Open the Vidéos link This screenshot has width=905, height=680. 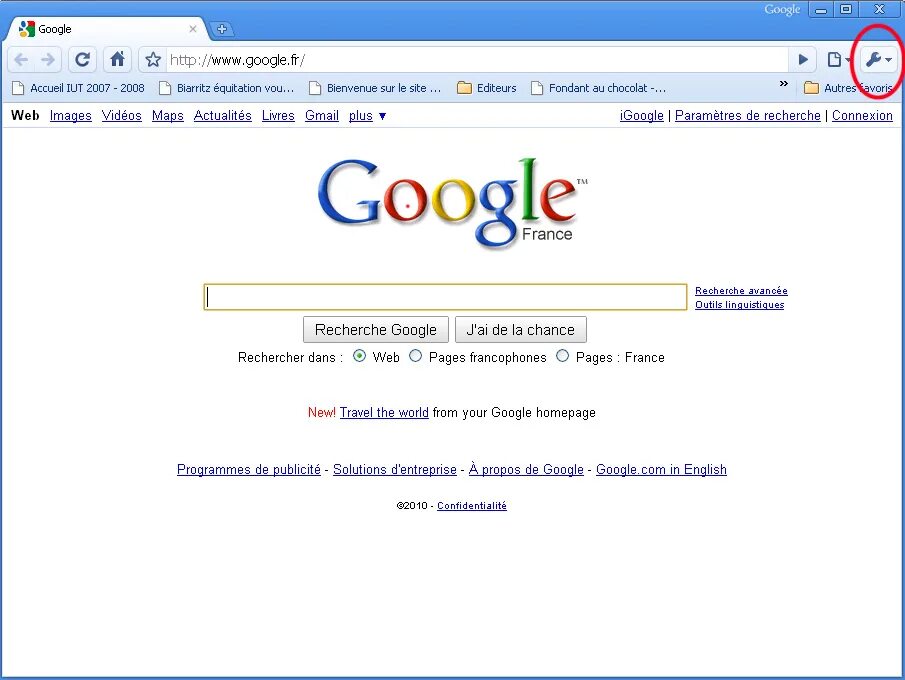pyautogui.click(x=121, y=115)
